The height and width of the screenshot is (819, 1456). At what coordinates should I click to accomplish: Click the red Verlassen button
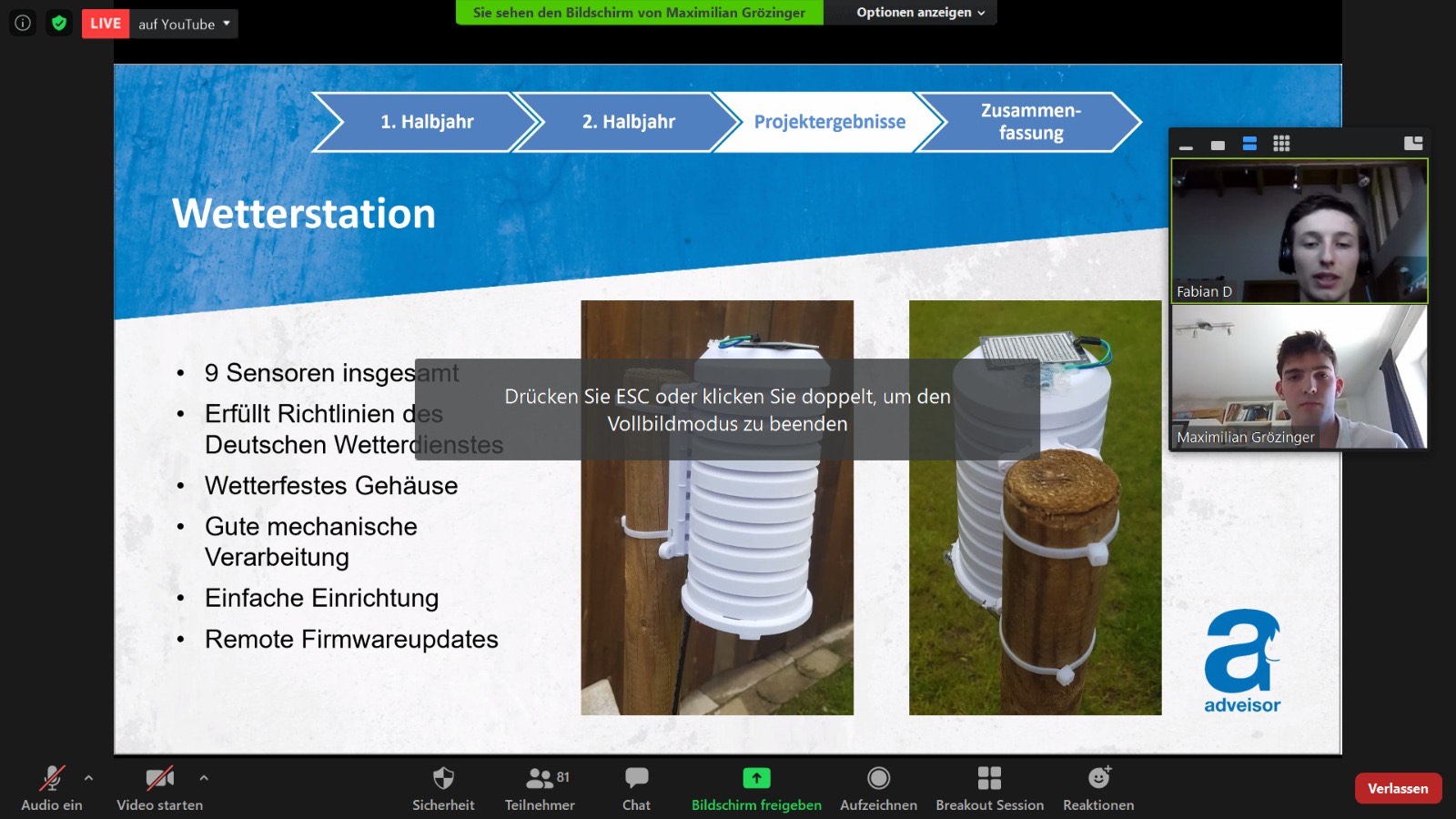[1398, 788]
